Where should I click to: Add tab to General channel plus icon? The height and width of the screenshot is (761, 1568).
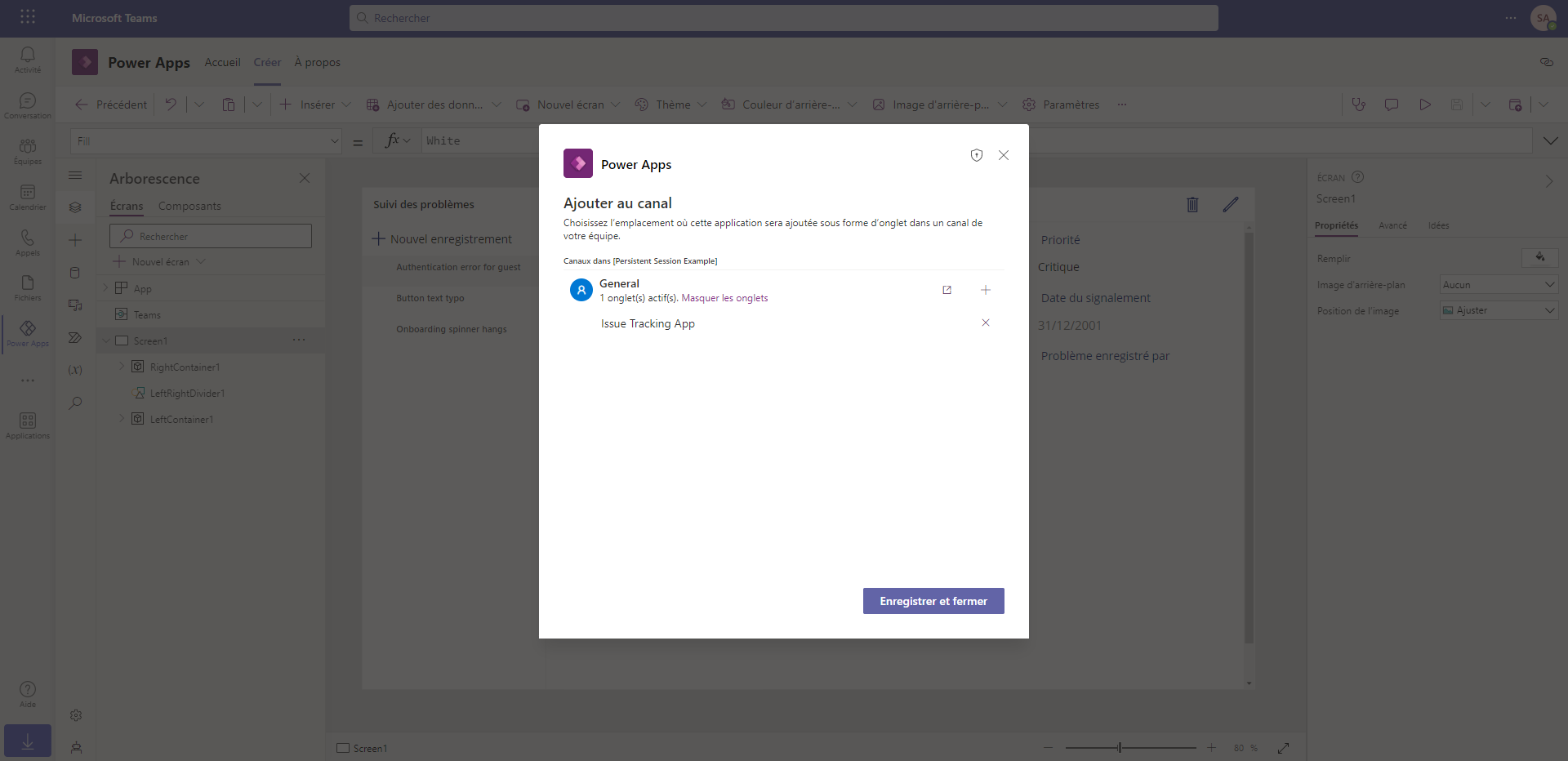986,290
